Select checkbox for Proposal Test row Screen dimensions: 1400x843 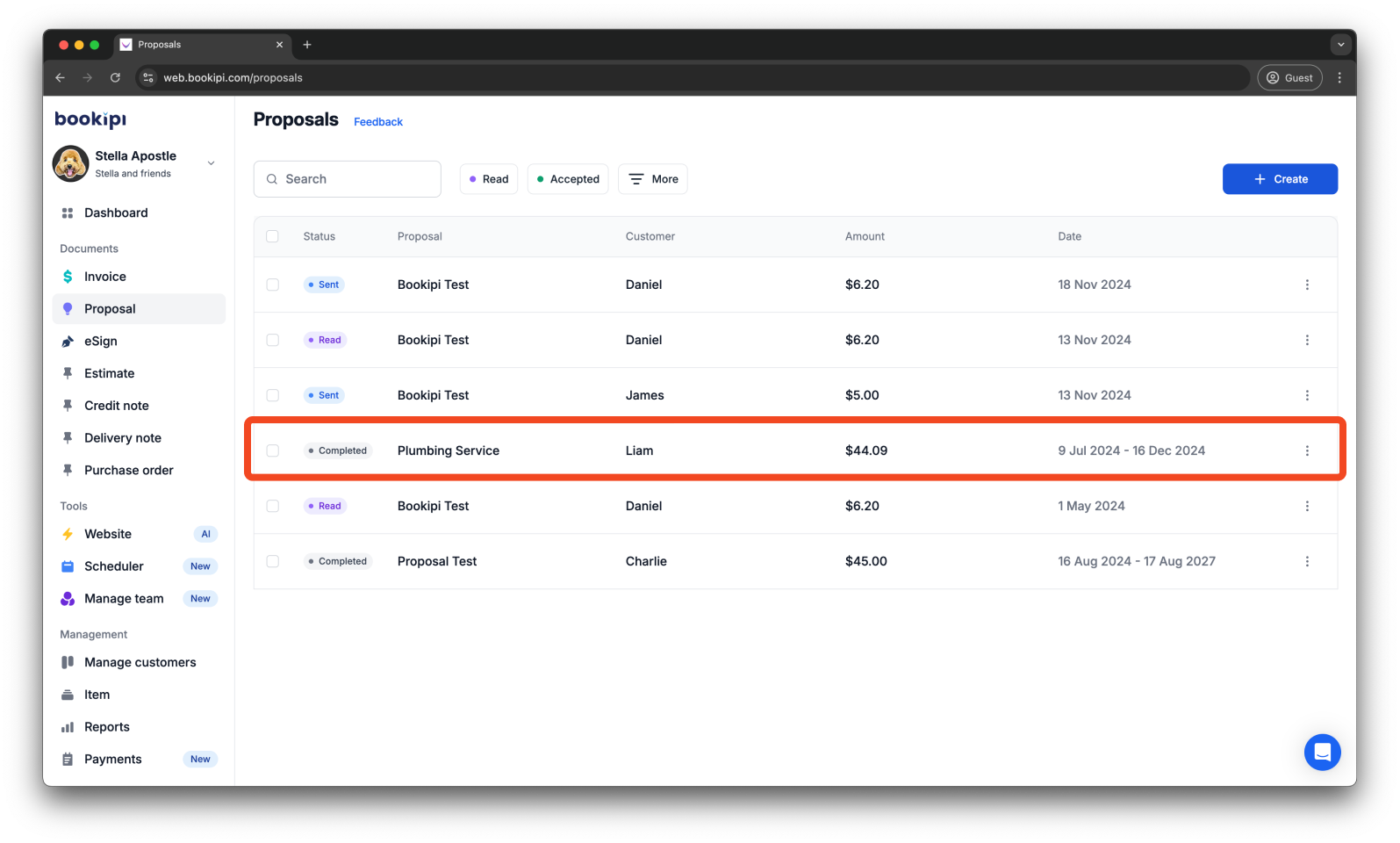click(x=272, y=561)
